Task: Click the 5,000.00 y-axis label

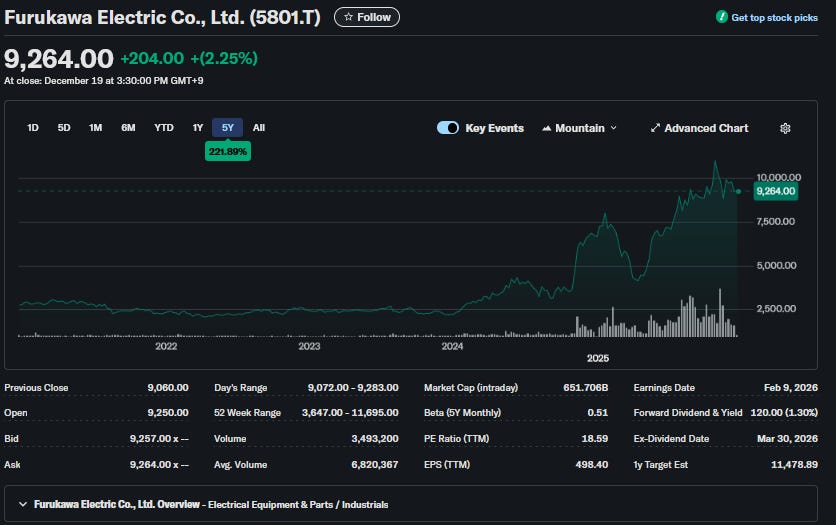Action: tap(776, 265)
